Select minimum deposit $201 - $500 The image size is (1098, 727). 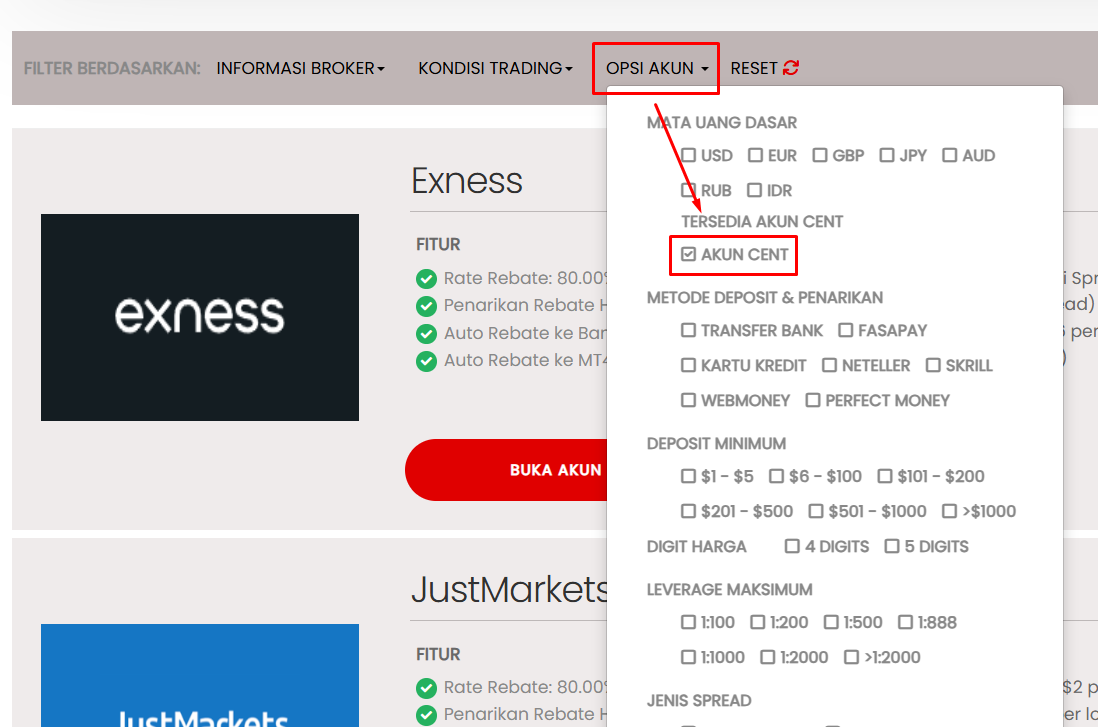[688, 511]
